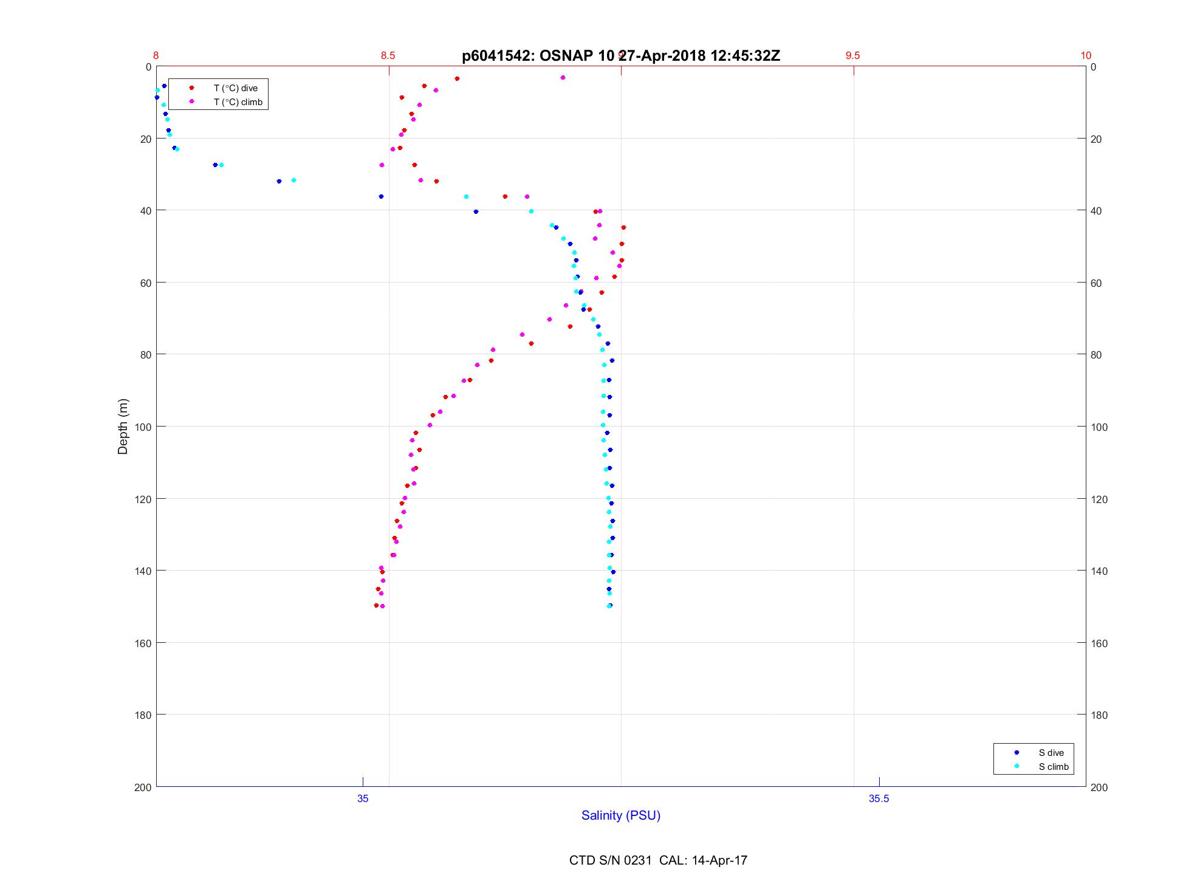Screen dimensions: 1200x885
Task: Select the 'T (°C) climb' legend entry
Action: [239, 102]
